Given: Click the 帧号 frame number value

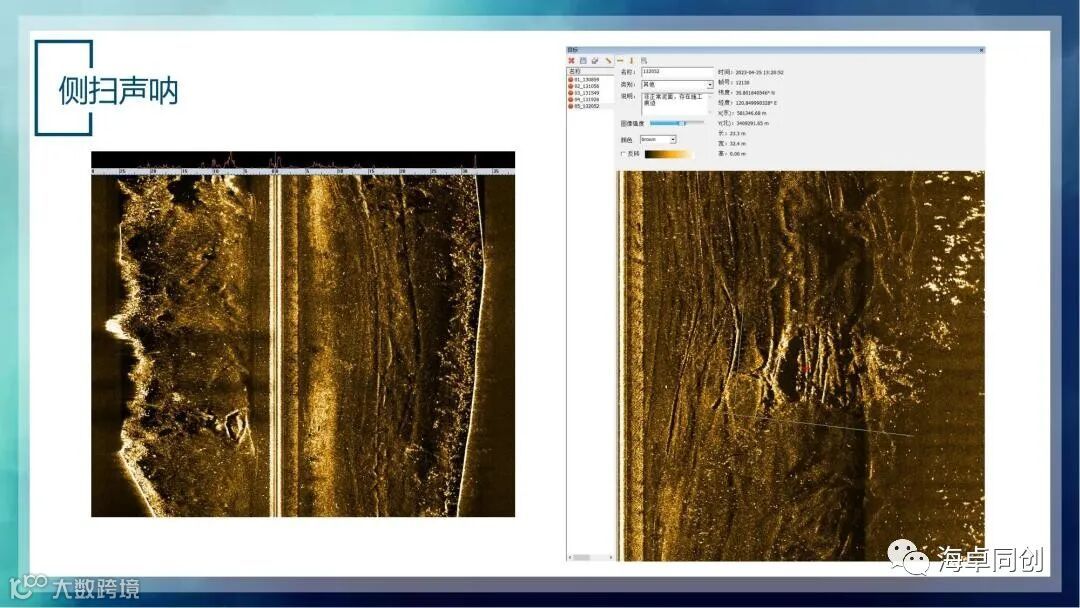Looking at the screenshot, I should coord(742,83).
